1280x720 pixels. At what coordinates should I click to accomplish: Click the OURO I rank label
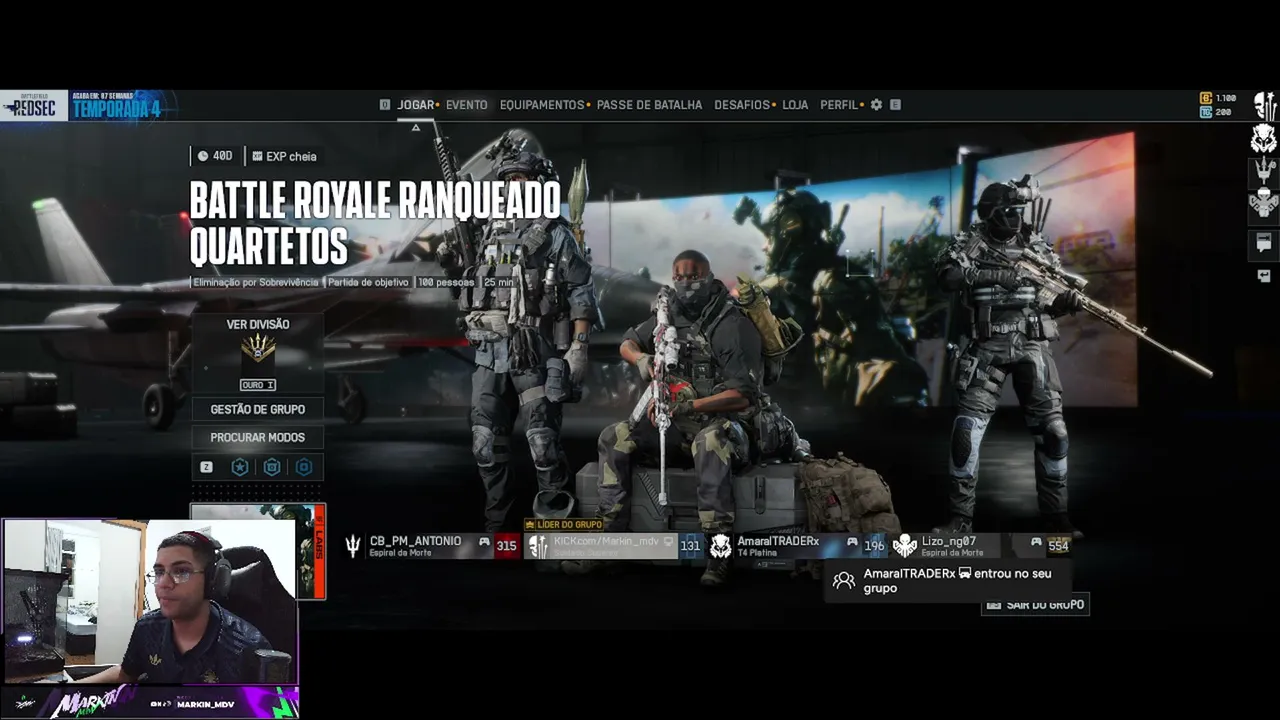(x=258, y=385)
